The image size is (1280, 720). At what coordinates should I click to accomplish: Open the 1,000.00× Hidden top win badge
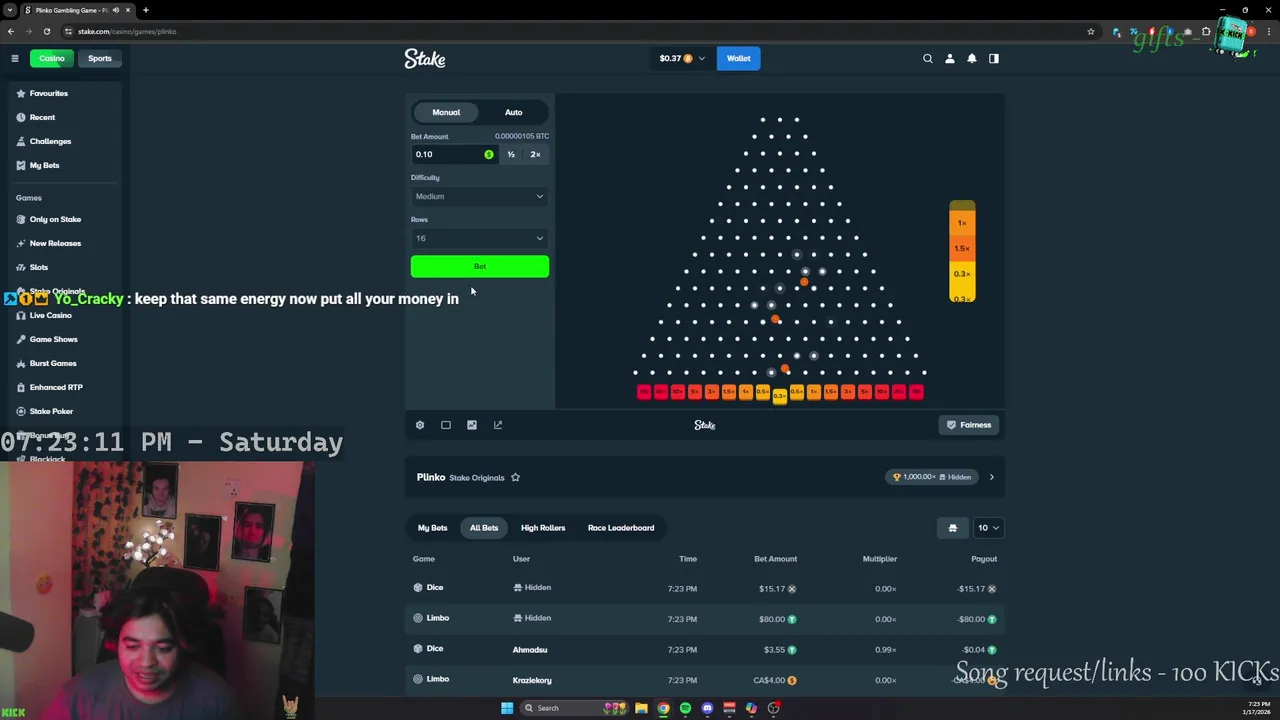(x=932, y=477)
